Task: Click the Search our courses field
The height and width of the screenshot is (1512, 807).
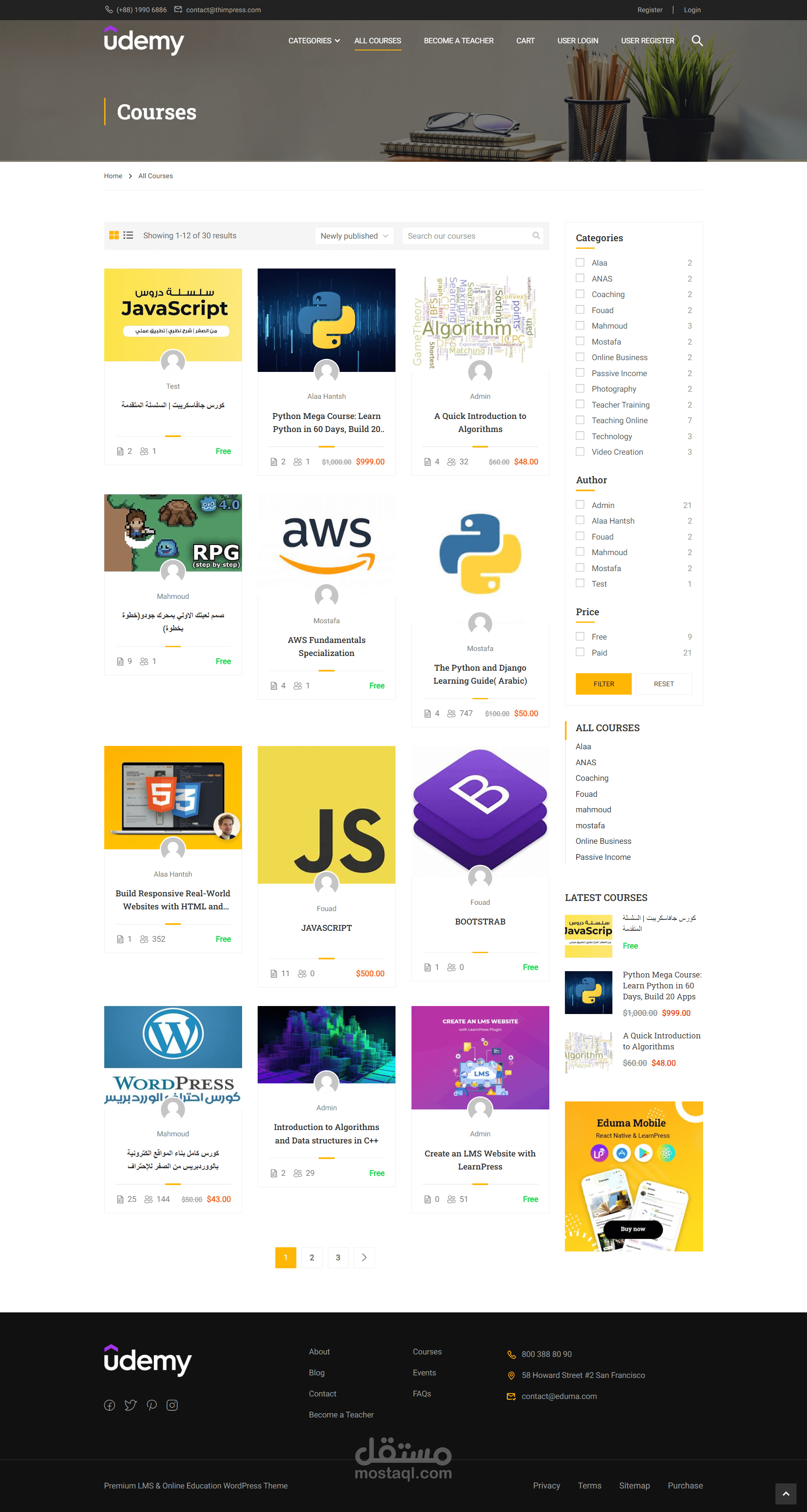Action: 472,236
